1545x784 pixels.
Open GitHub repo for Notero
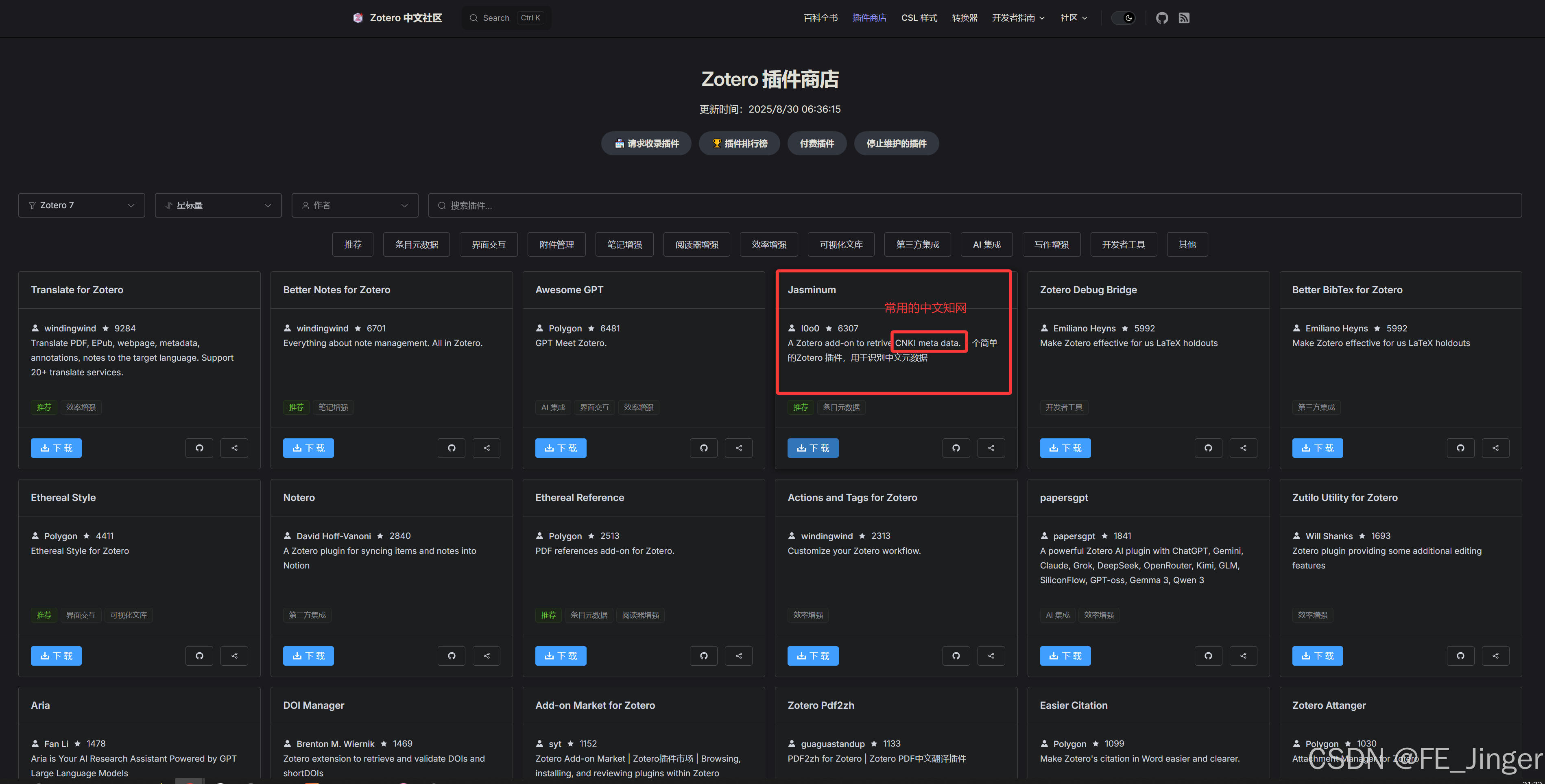[452, 656]
